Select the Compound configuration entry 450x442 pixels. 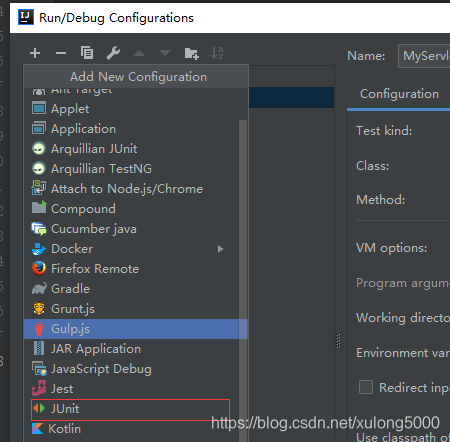click(131, 209)
